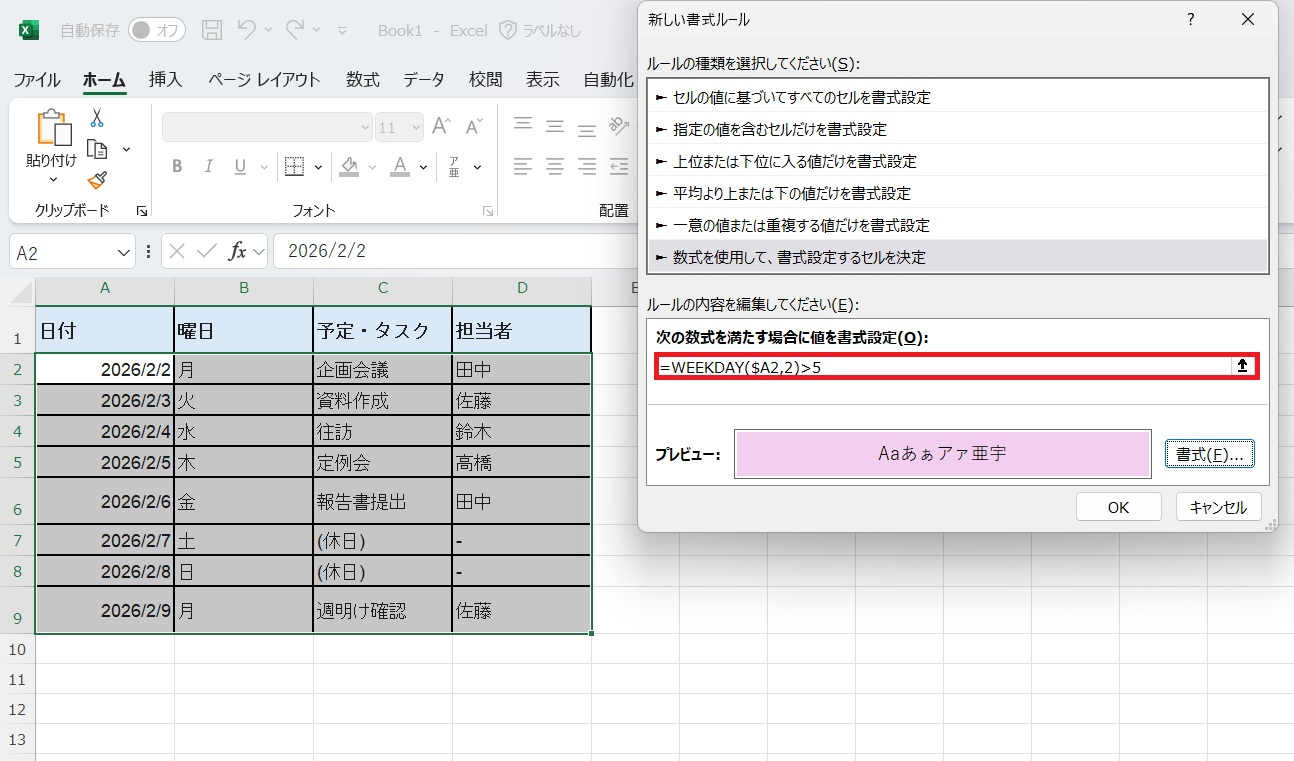Click the help question mark in dialog
The height and width of the screenshot is (761, 1294).
pos(1190,19)
